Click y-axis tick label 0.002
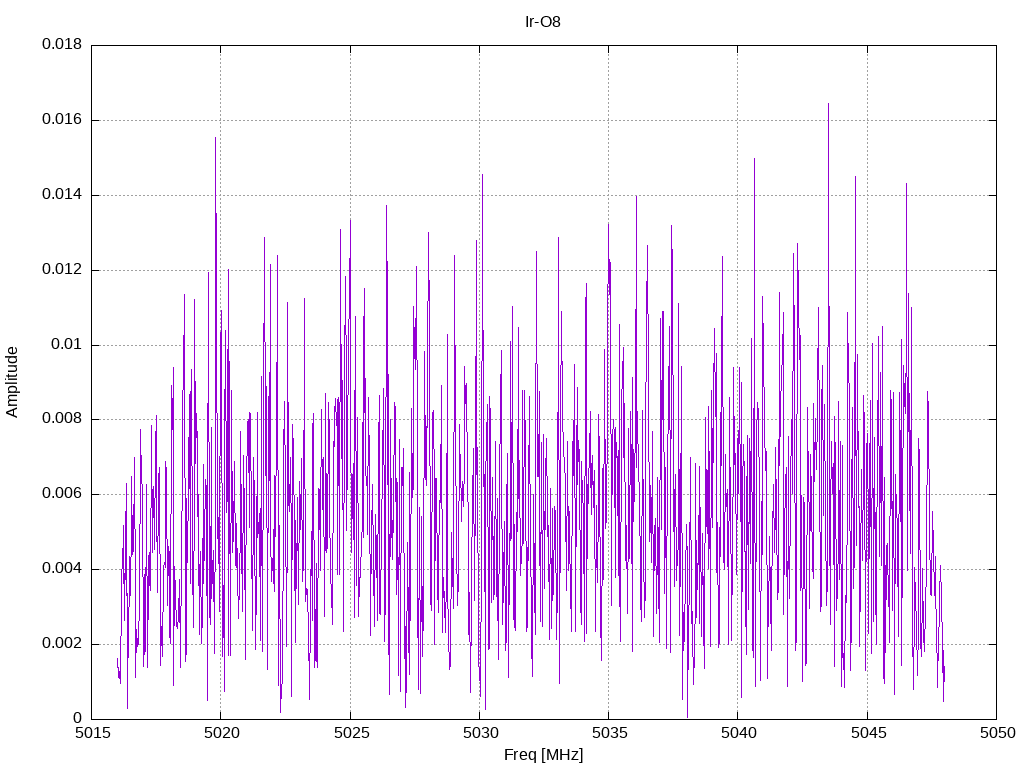This screenshot has height=768, width=1024. pyautogui.click(x=62, y=643)
